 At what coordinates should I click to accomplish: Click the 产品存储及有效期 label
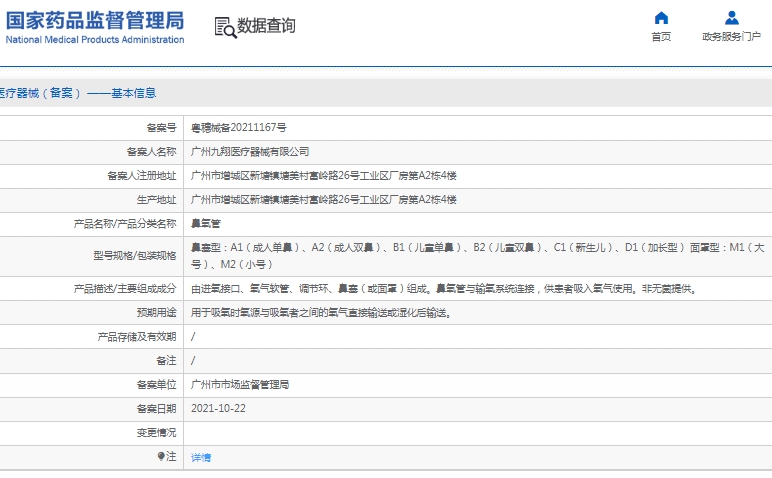point(137,337)
